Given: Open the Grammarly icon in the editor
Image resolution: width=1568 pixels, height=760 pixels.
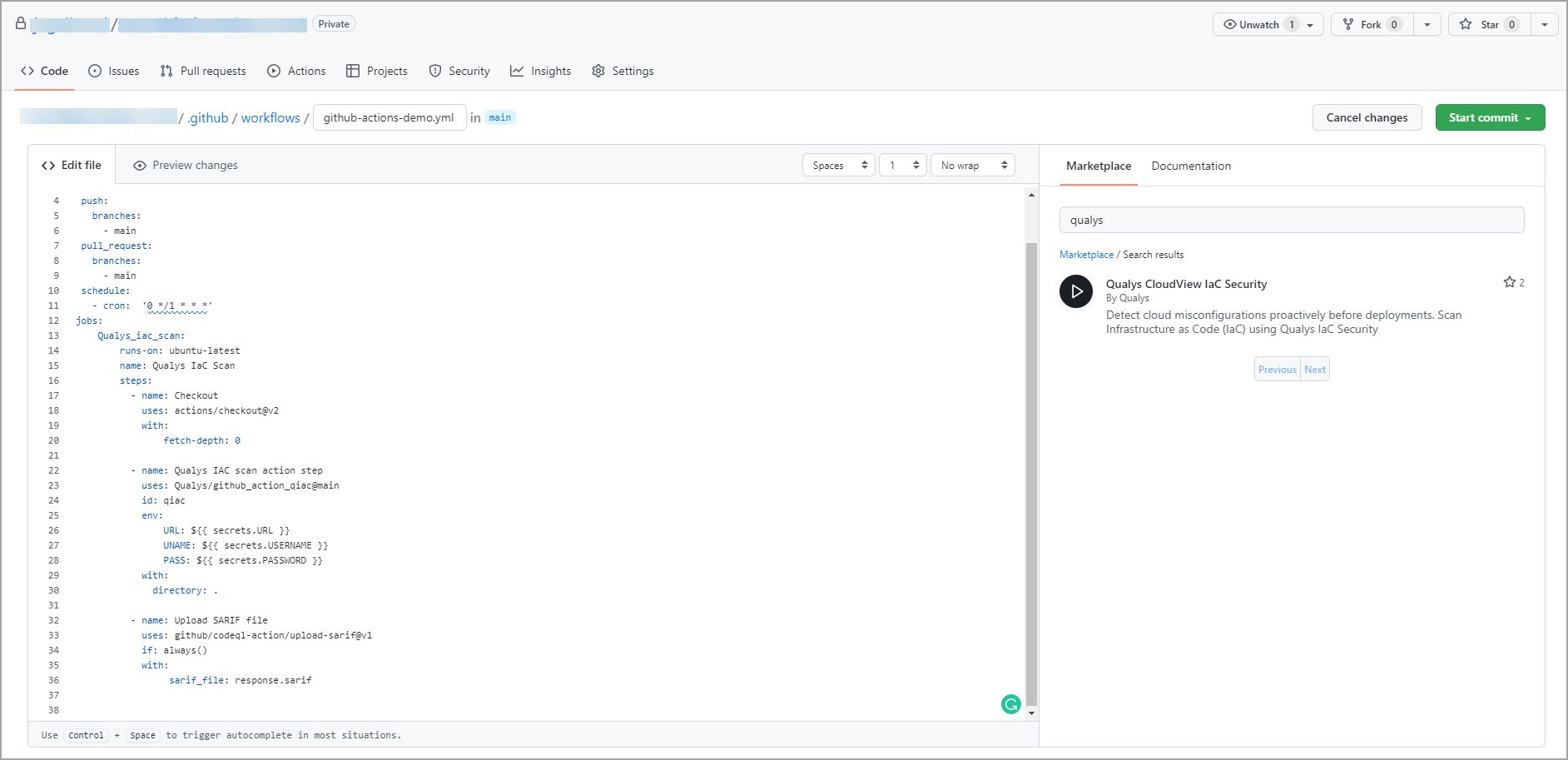Looking at the screenshot, I should [x=1010, y=704].
